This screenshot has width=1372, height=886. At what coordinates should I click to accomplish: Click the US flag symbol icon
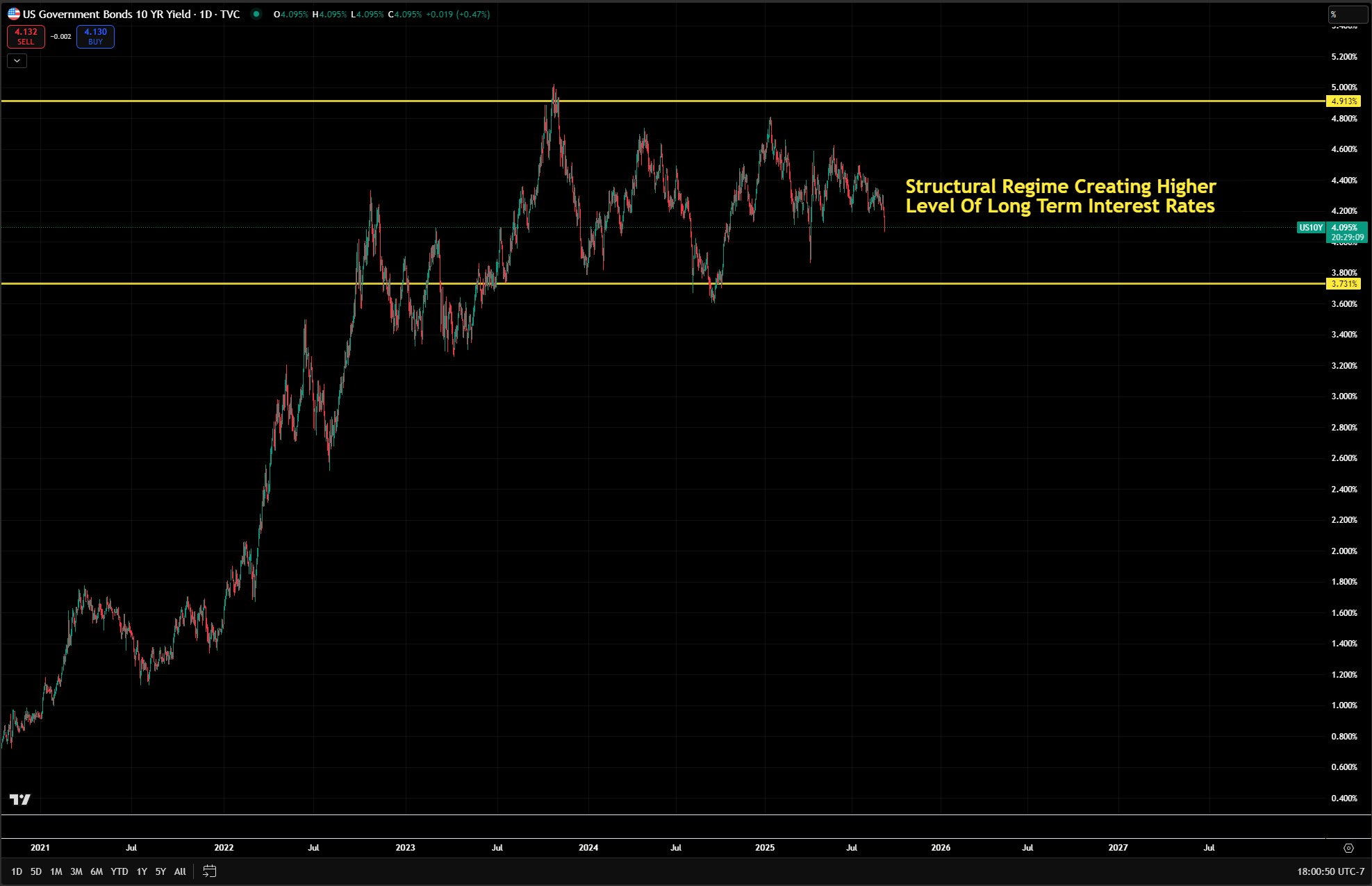coord(14,14)
